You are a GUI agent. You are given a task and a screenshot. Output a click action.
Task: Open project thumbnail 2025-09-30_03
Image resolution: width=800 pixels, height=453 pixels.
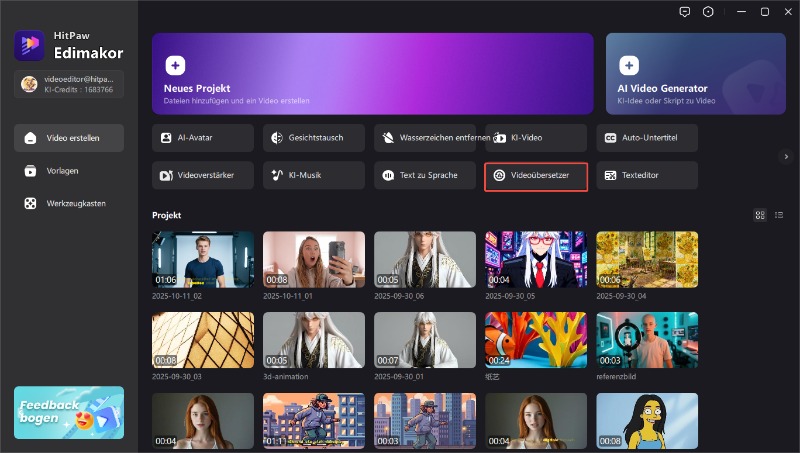tap(203, 340)
